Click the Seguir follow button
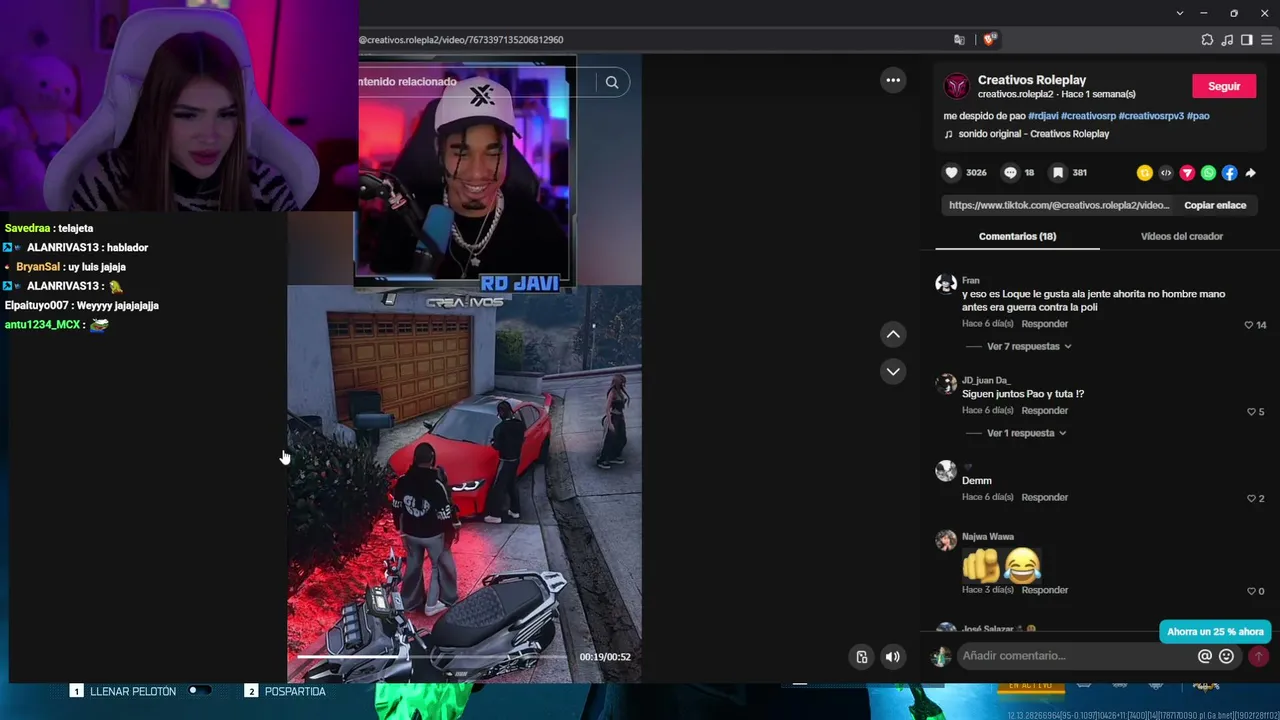This screenshot has height=720, width=1280. [x=1224, y=87]
